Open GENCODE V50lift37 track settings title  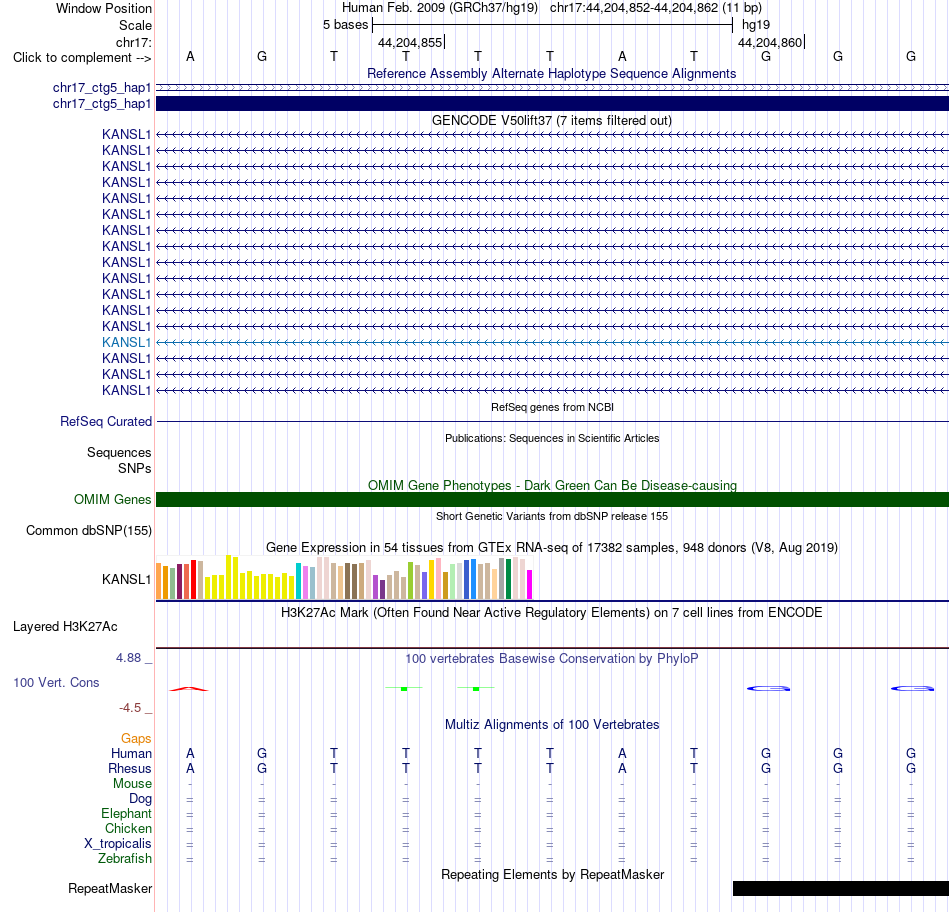(x=551, y=121)
